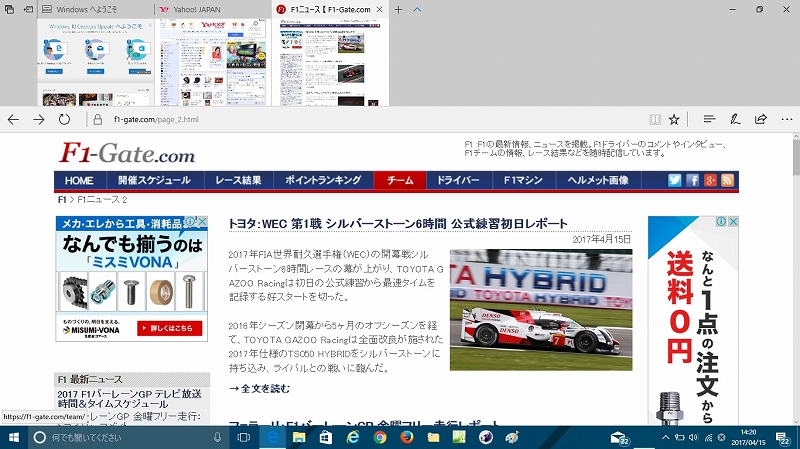Add page to favorites with star icon
The width and height of the screenshot is (800, 449).
click(674, 119)
